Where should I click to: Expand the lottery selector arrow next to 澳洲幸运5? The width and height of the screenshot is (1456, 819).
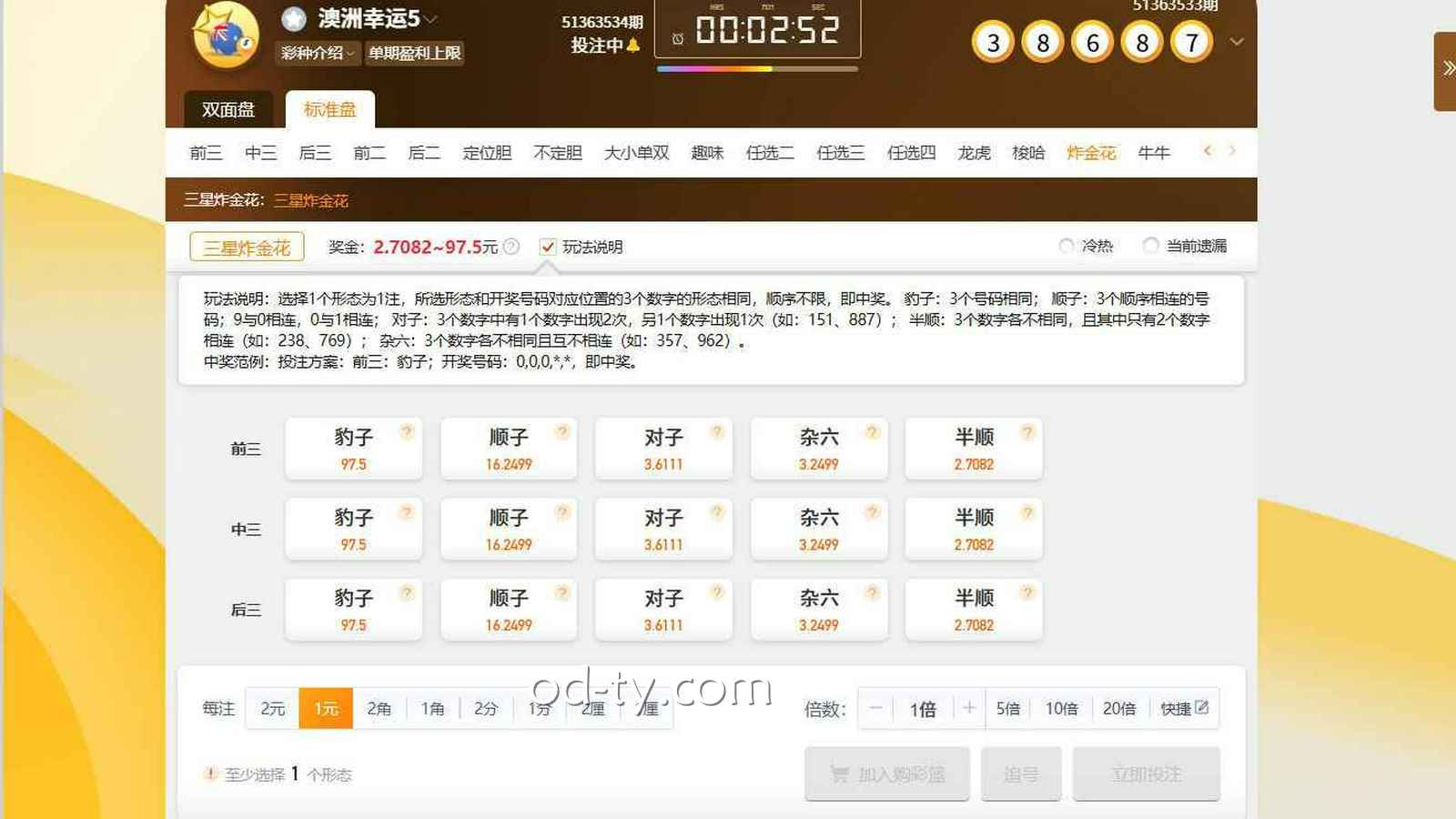point(430,18)
